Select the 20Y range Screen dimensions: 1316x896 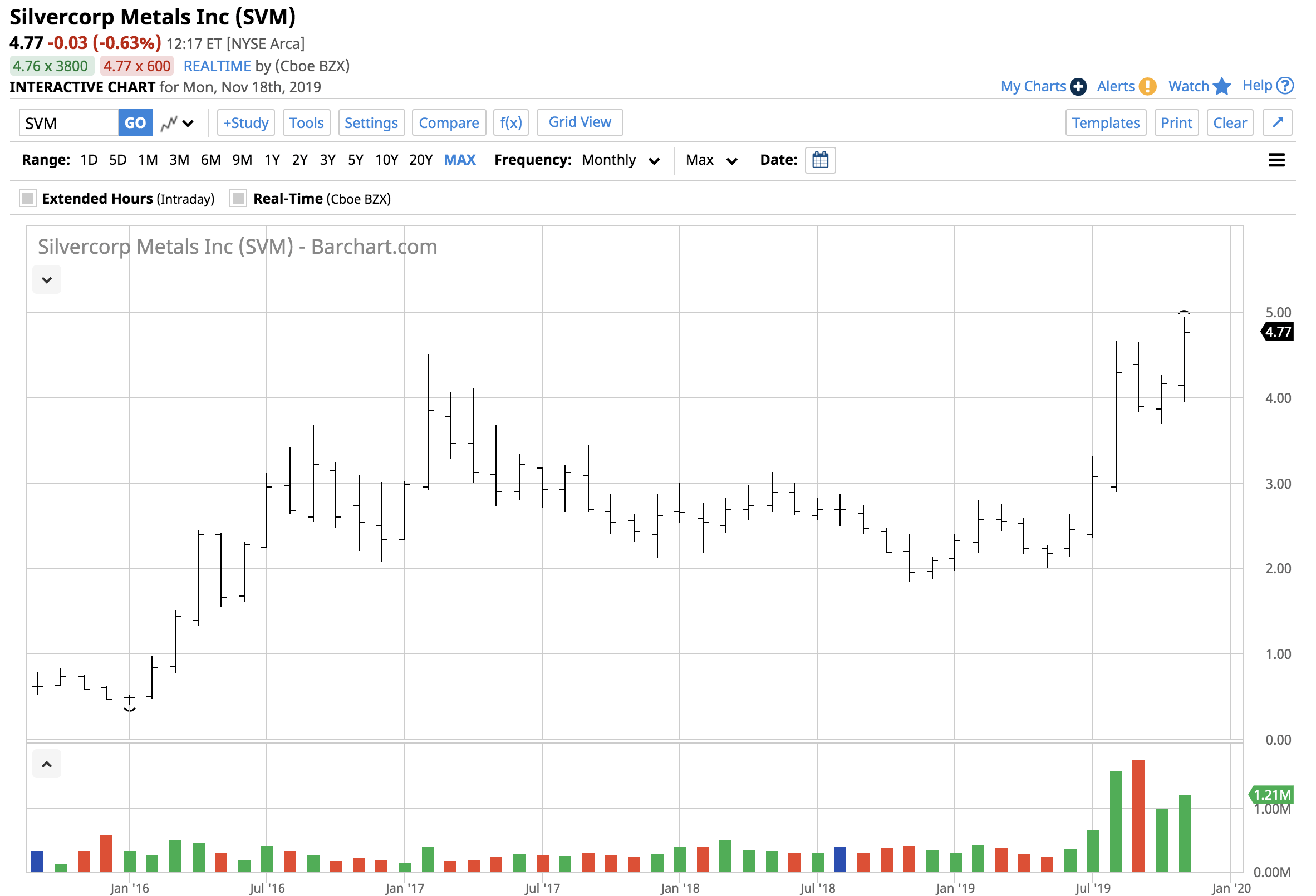421,160
